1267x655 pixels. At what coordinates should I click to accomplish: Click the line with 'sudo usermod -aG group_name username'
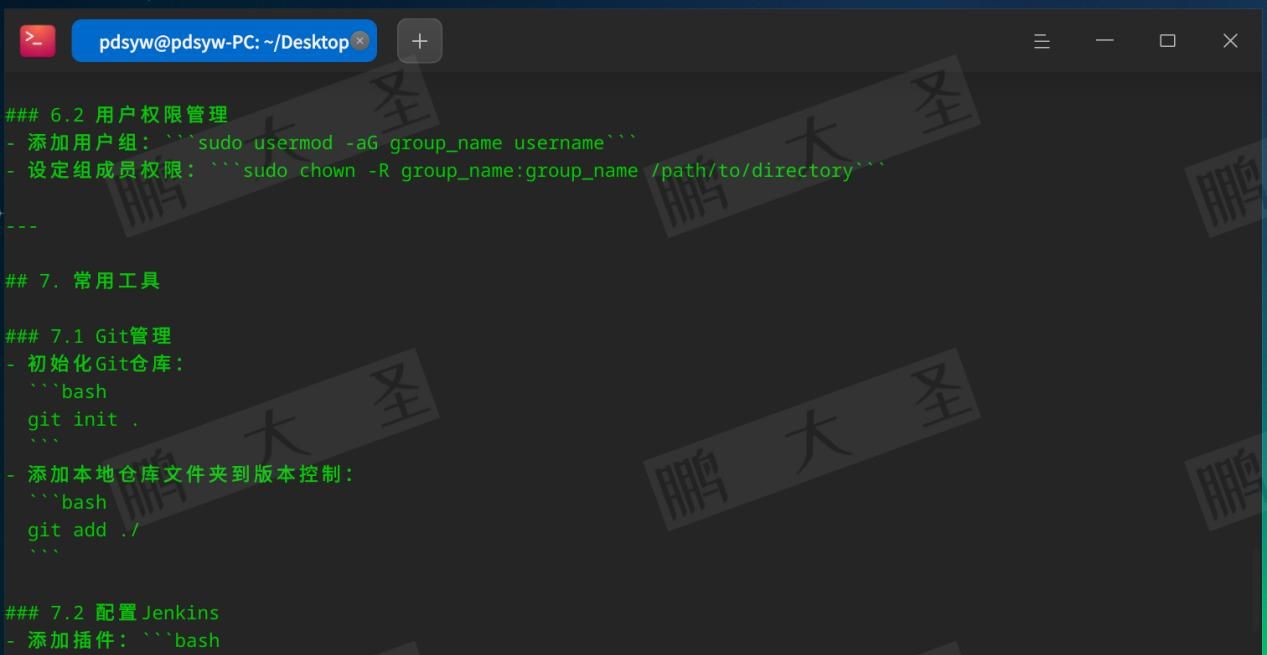321,143
